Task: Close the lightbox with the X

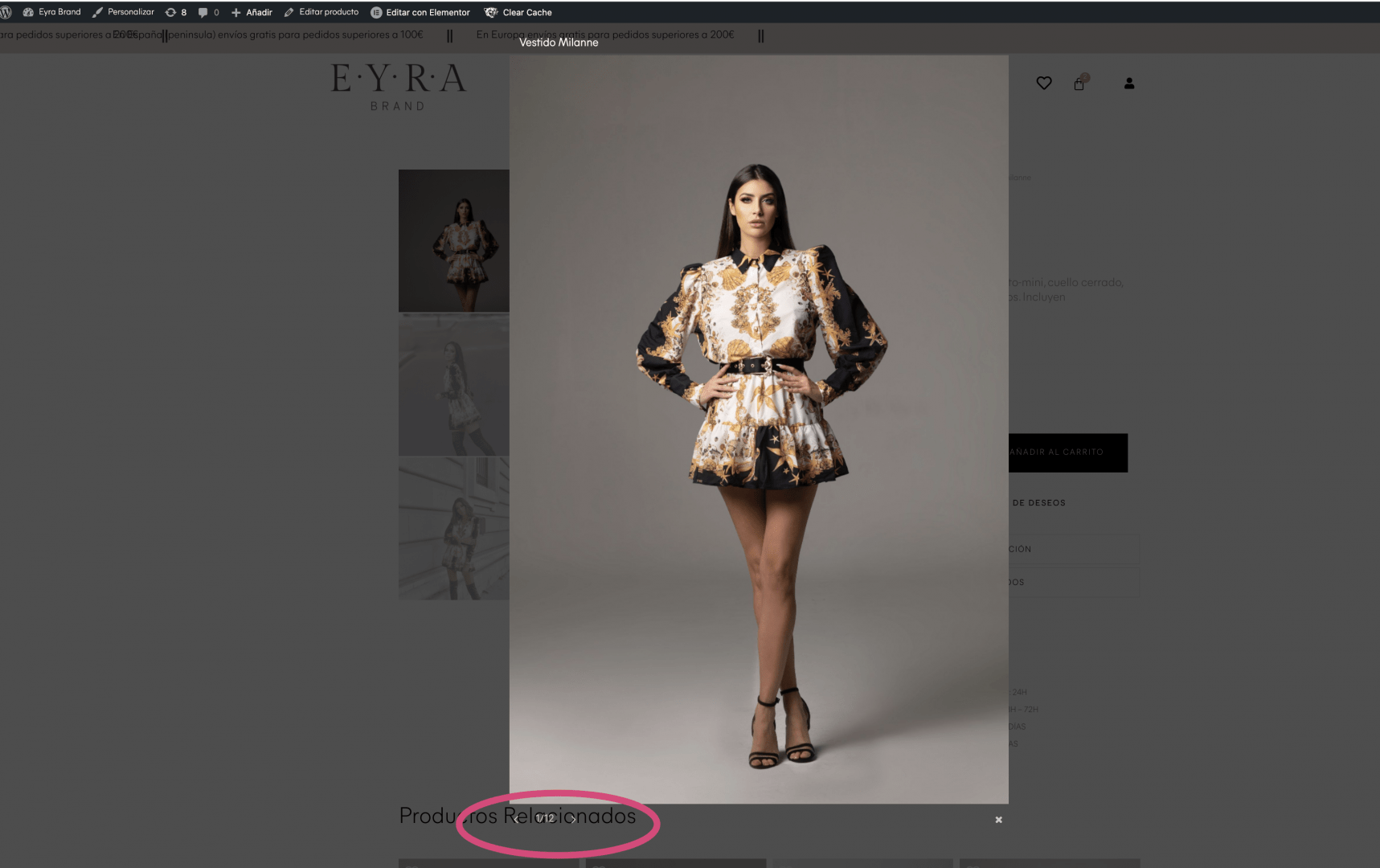Action: [999, 820]
